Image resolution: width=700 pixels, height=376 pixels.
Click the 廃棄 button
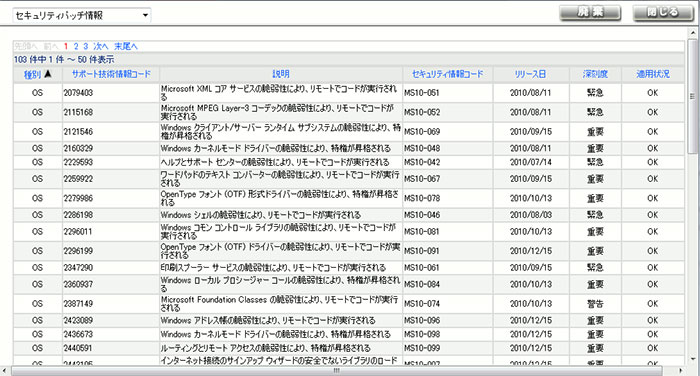(590, 13)
